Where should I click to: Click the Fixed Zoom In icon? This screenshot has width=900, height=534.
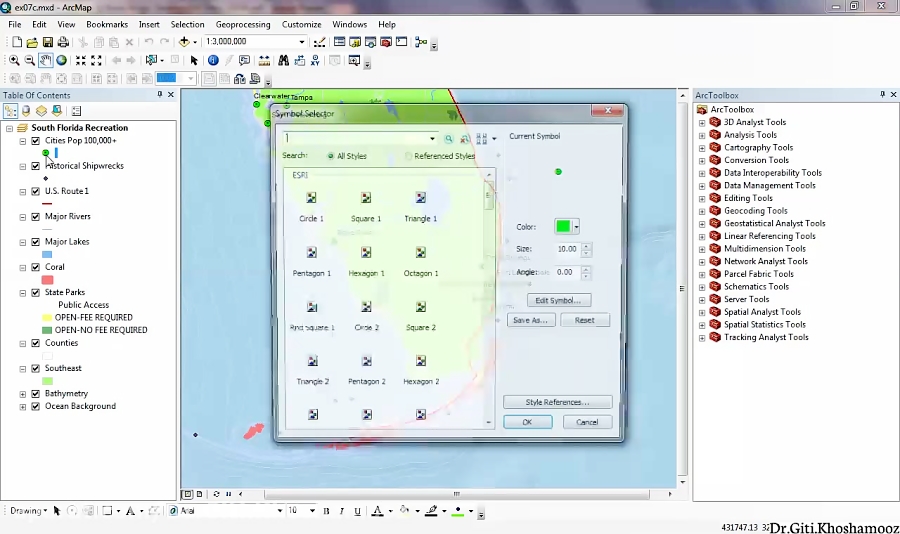pos(81,60)
